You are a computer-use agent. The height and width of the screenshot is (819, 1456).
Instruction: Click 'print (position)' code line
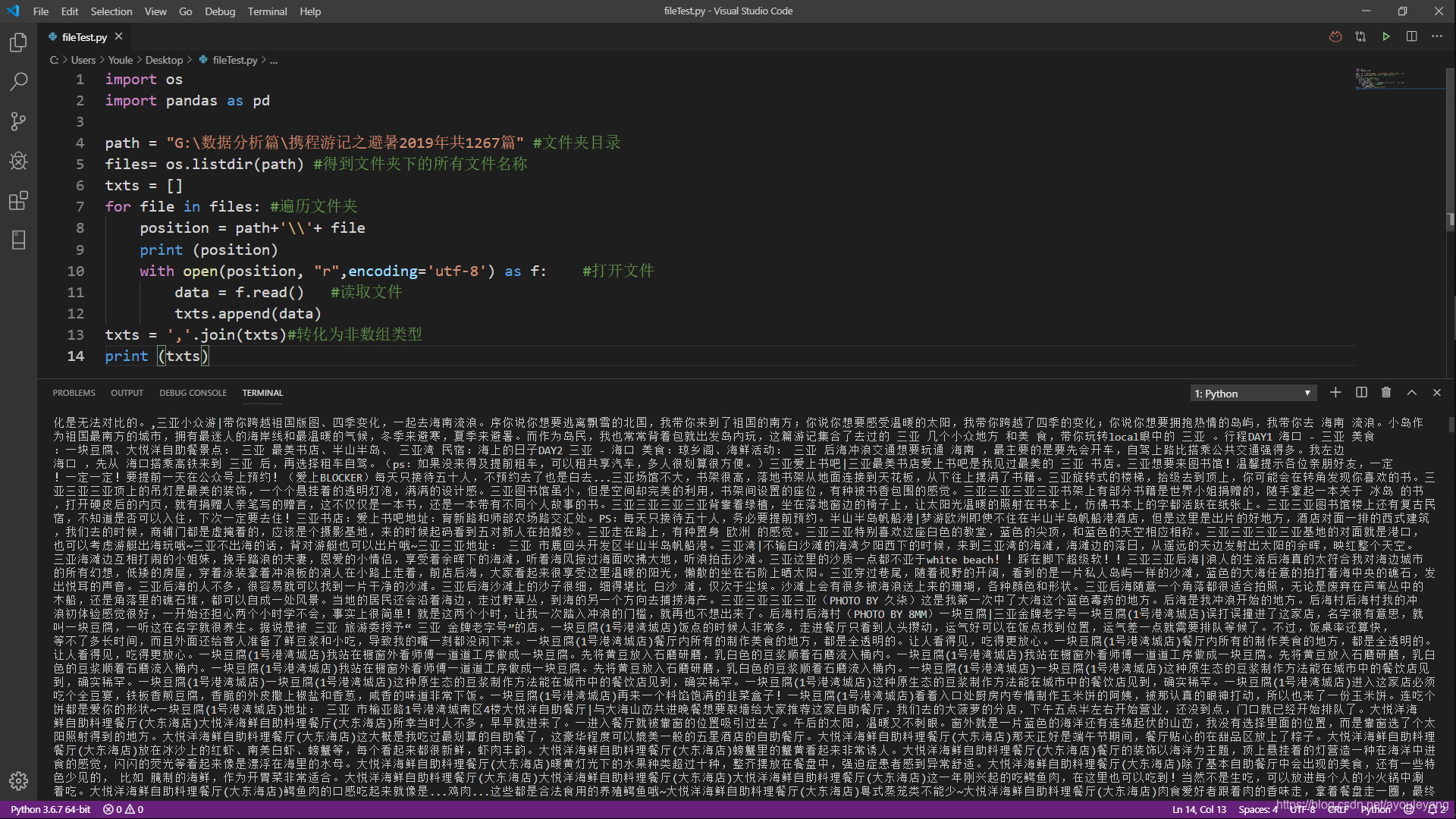click(209, 249)
